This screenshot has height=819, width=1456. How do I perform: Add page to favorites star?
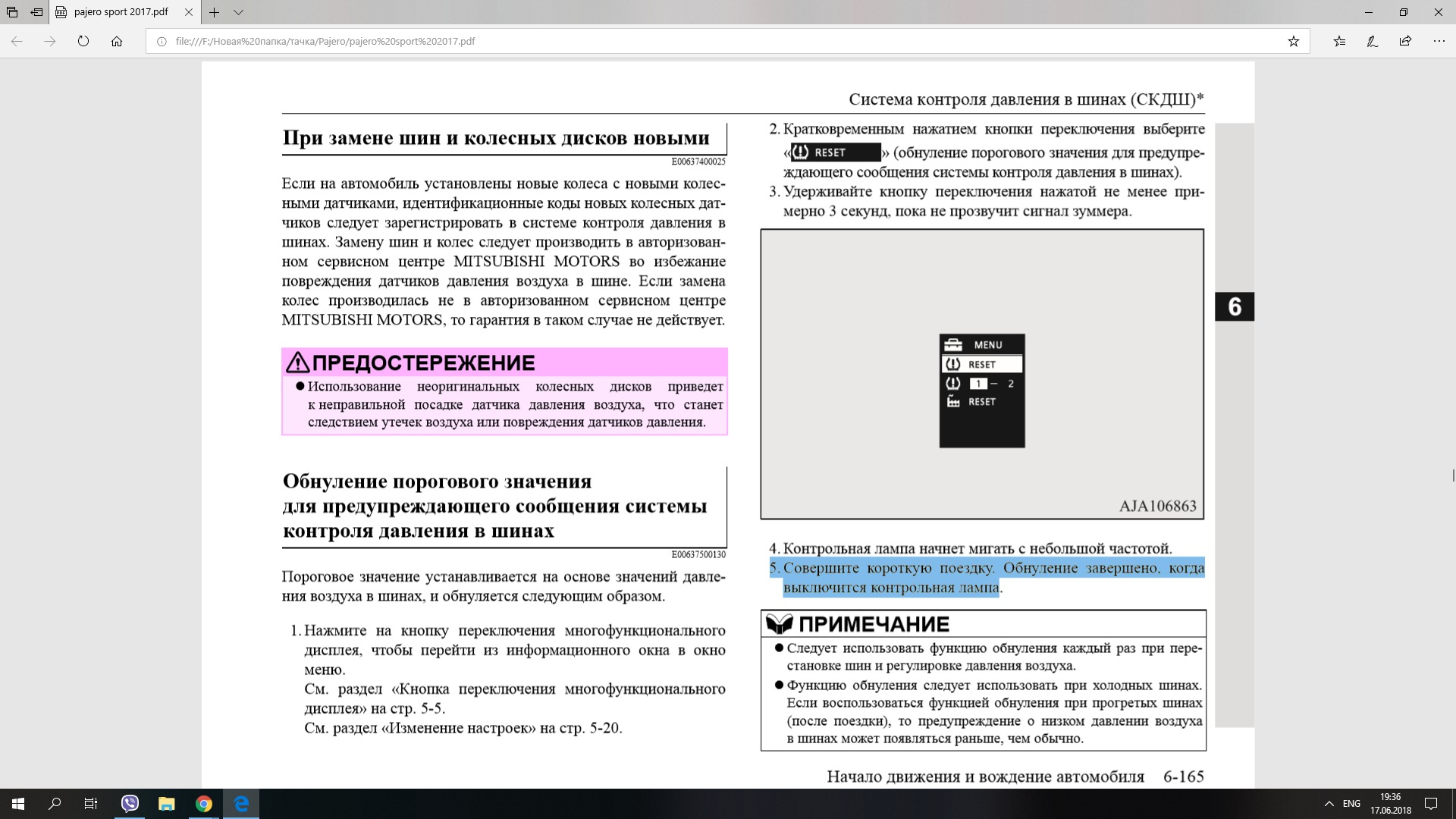1293,42
